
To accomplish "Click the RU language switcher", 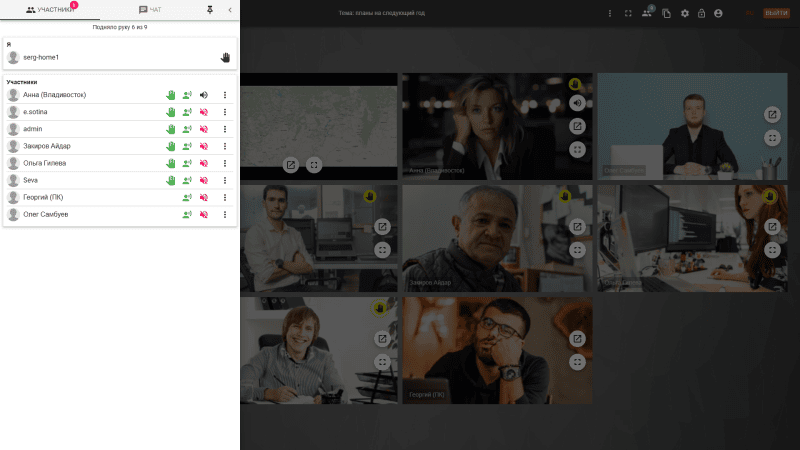I will (750, 13).
